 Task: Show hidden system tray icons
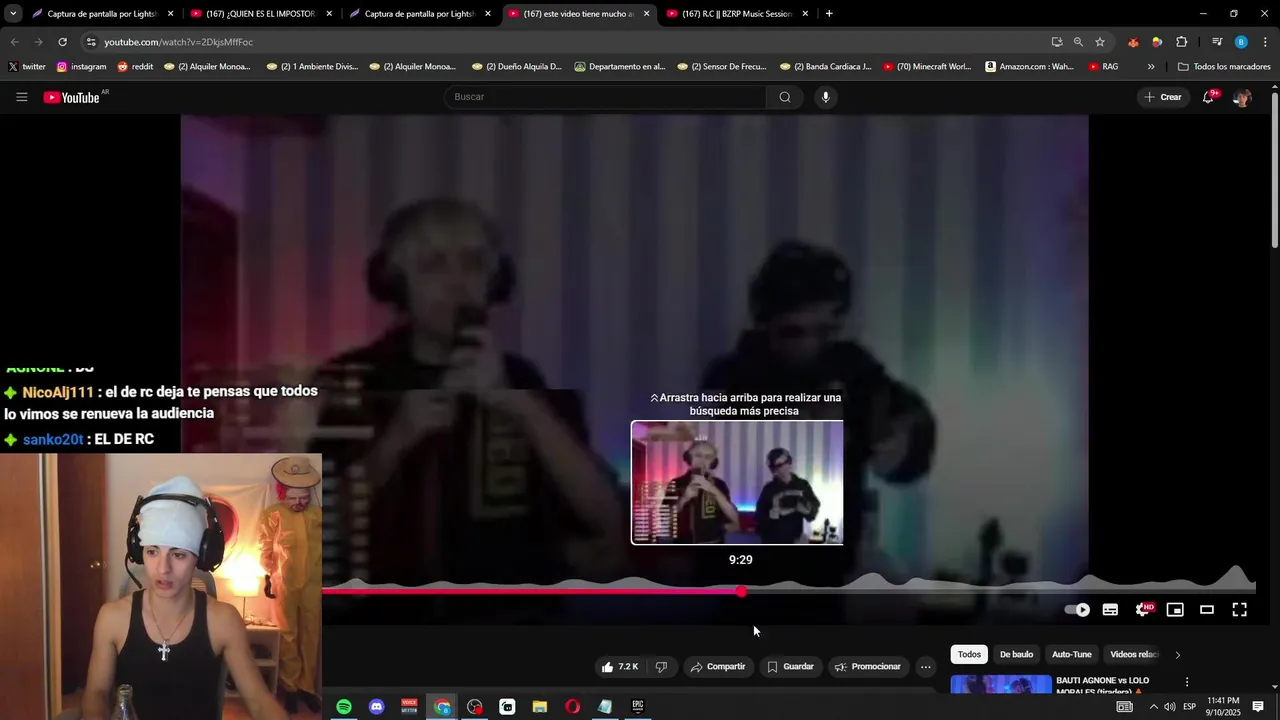(1153, 707)
